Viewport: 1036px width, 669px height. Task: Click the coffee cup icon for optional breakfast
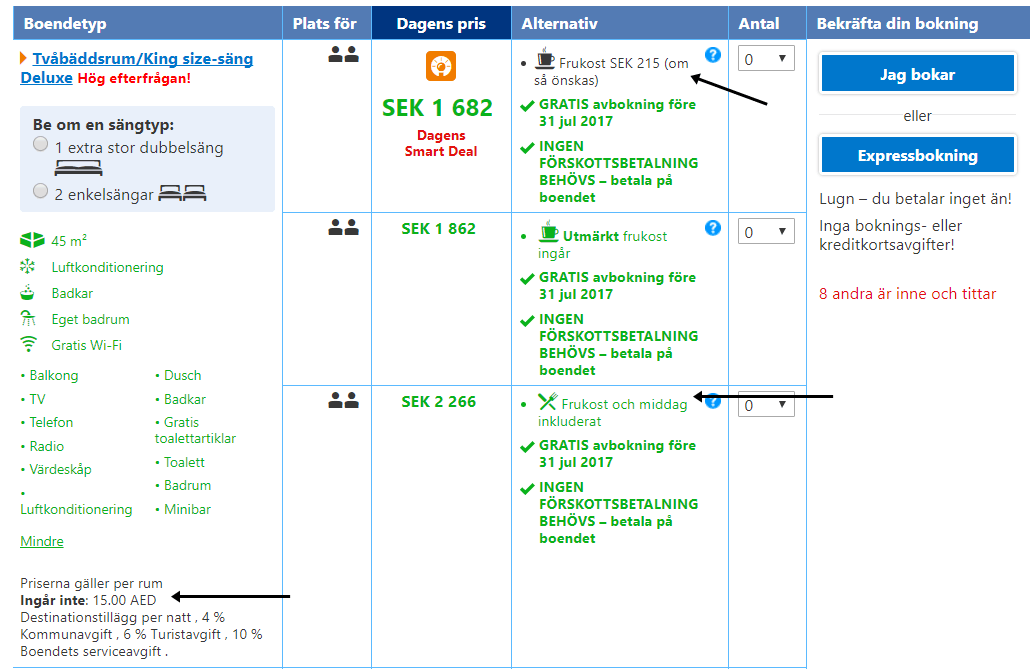(x=546, y=58)
